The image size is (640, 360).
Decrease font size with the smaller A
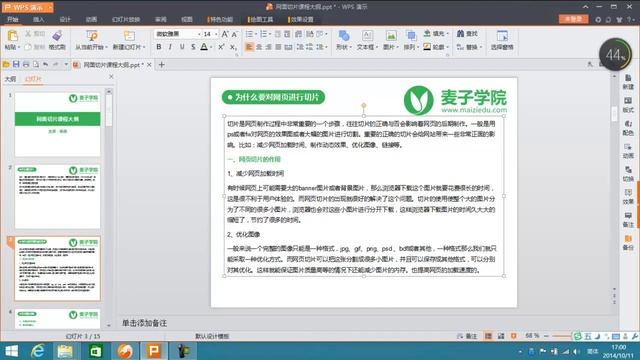pyautogui.click(x=234, y=35)
